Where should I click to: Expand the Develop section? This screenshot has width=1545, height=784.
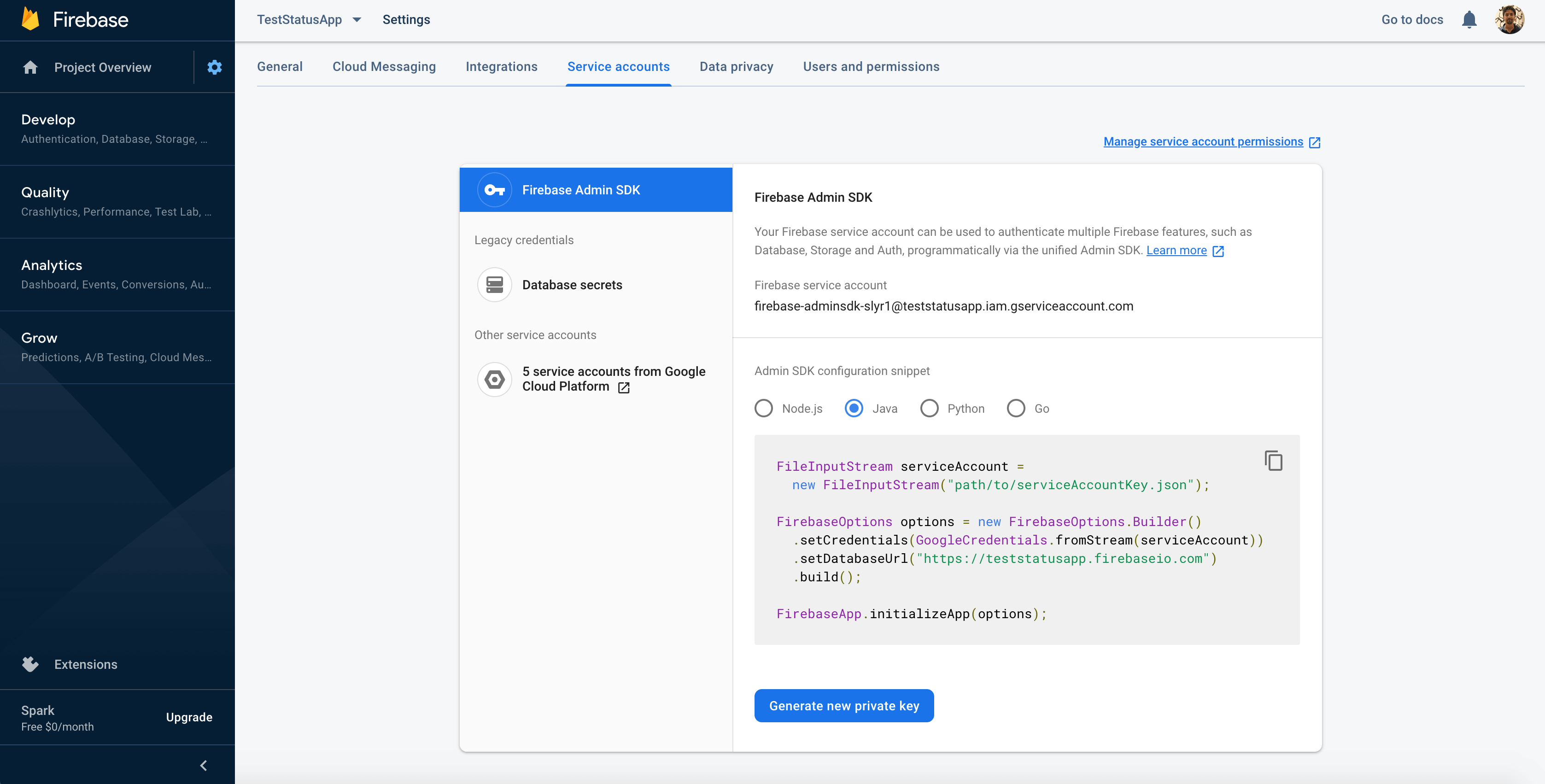[x=117, y=129]
